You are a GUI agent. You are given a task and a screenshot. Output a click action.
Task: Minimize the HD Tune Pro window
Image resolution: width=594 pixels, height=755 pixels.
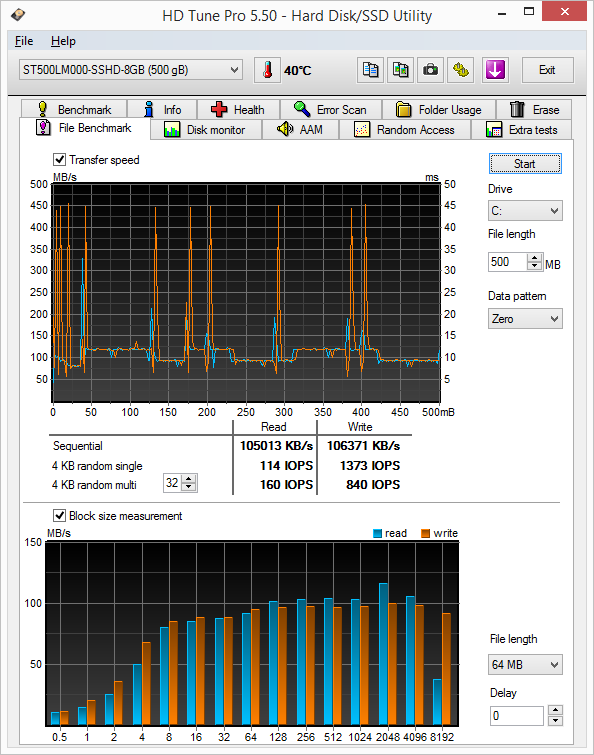coord(502,12)
